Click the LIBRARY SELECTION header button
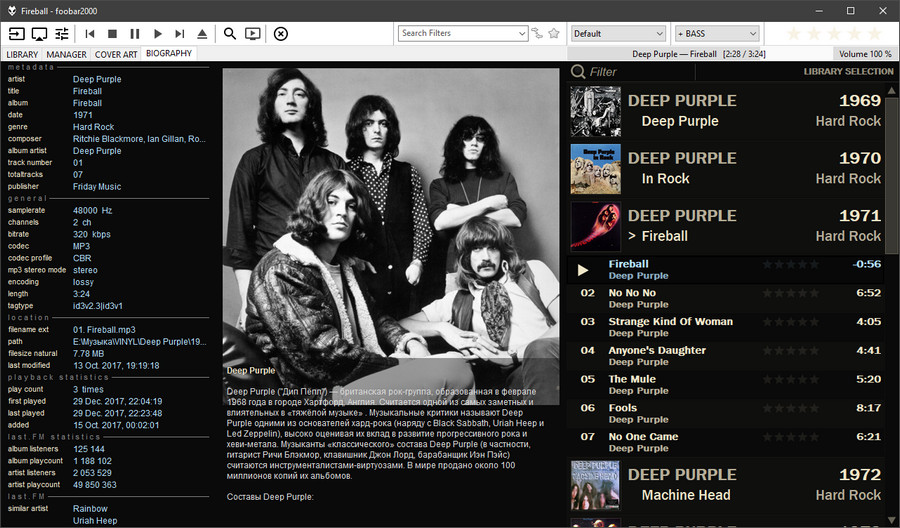This screenshot has width=900, height=528. (x=848, y=72)
